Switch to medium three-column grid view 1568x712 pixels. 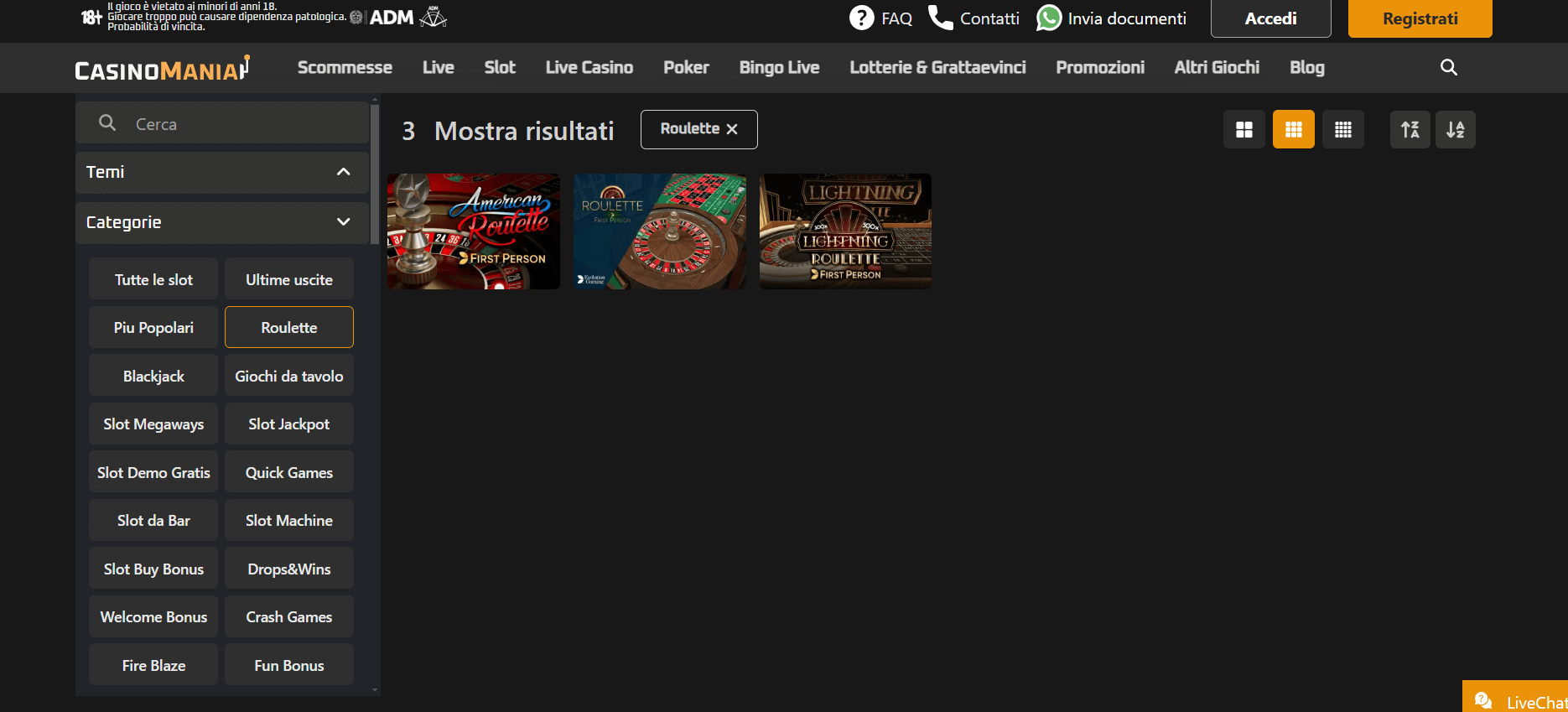(x=1294, y=129)
